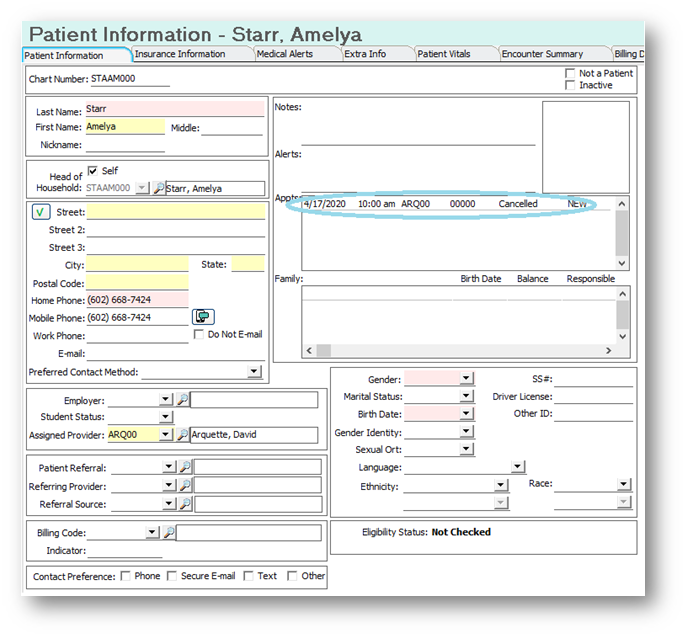Viewport: 687px width, 638px height.
Task: Toggle the Not a Patient checkbox
Action: 570,73
